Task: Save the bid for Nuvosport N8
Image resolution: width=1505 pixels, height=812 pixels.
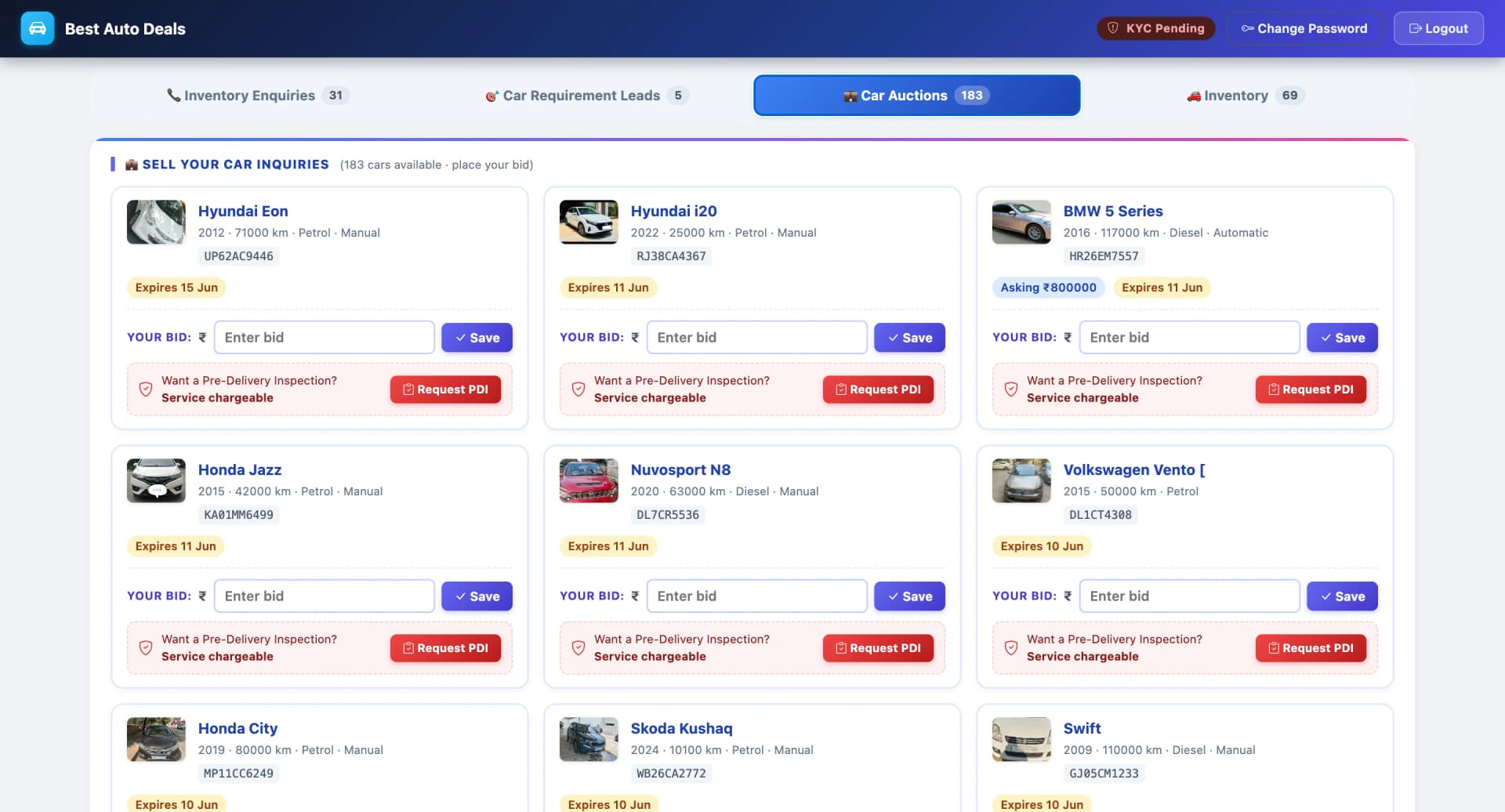Action: point(909,596)
